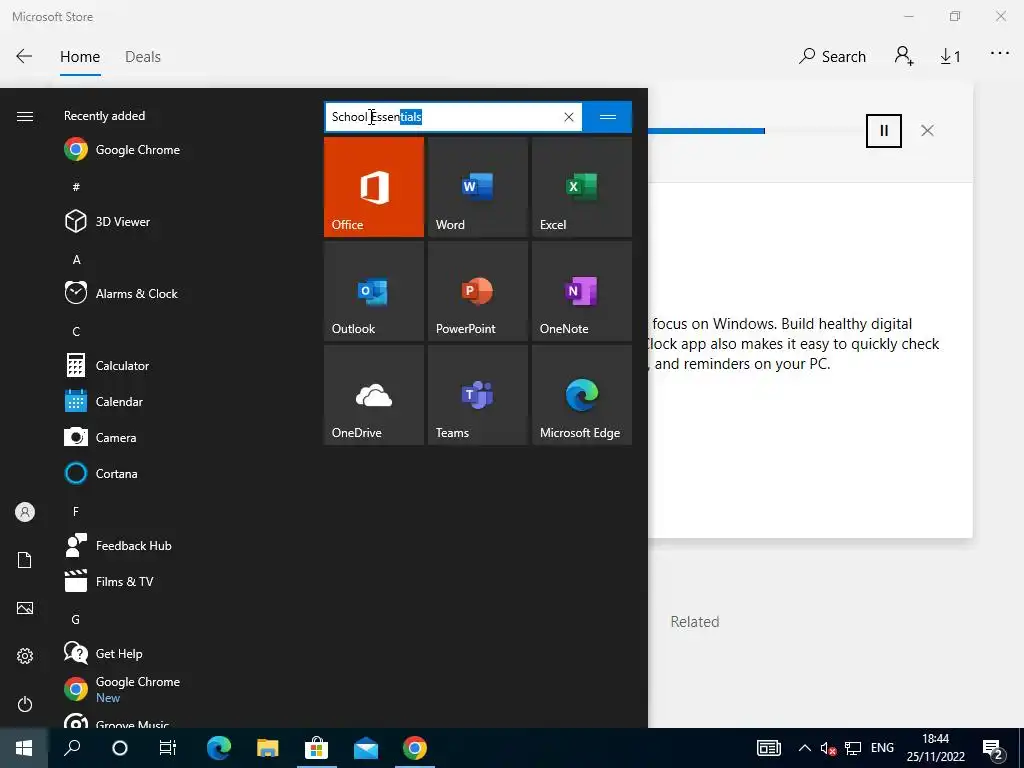Open Documents from Start sidebar
The height and width of the screenshot is (768, 1024).
(x=25, y=560)
